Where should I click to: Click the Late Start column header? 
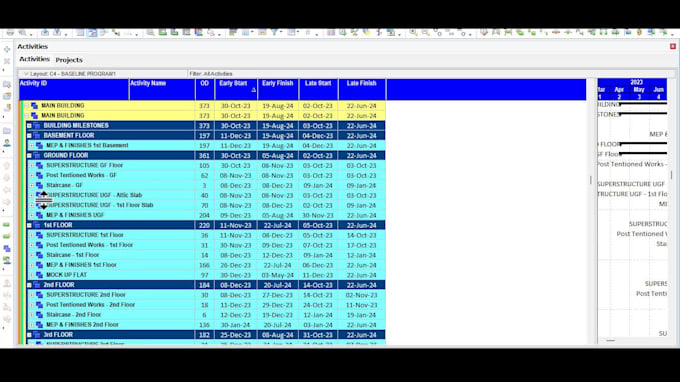coord(318,89)
